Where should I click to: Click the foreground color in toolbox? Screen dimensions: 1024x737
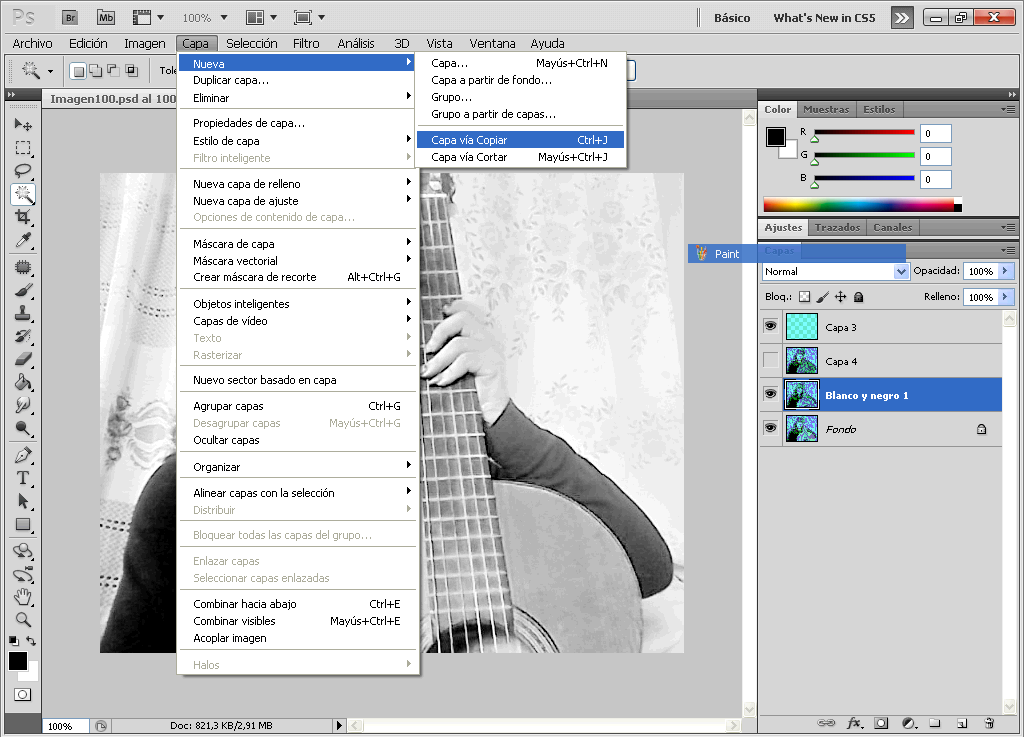[18, 661]
